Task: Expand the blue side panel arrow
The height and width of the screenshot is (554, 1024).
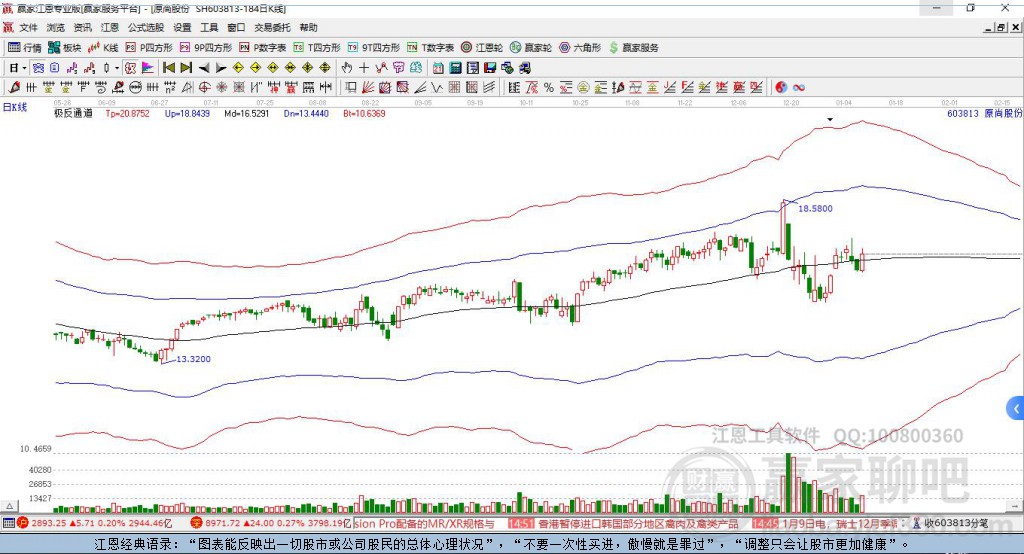Action: (1016, 409)
